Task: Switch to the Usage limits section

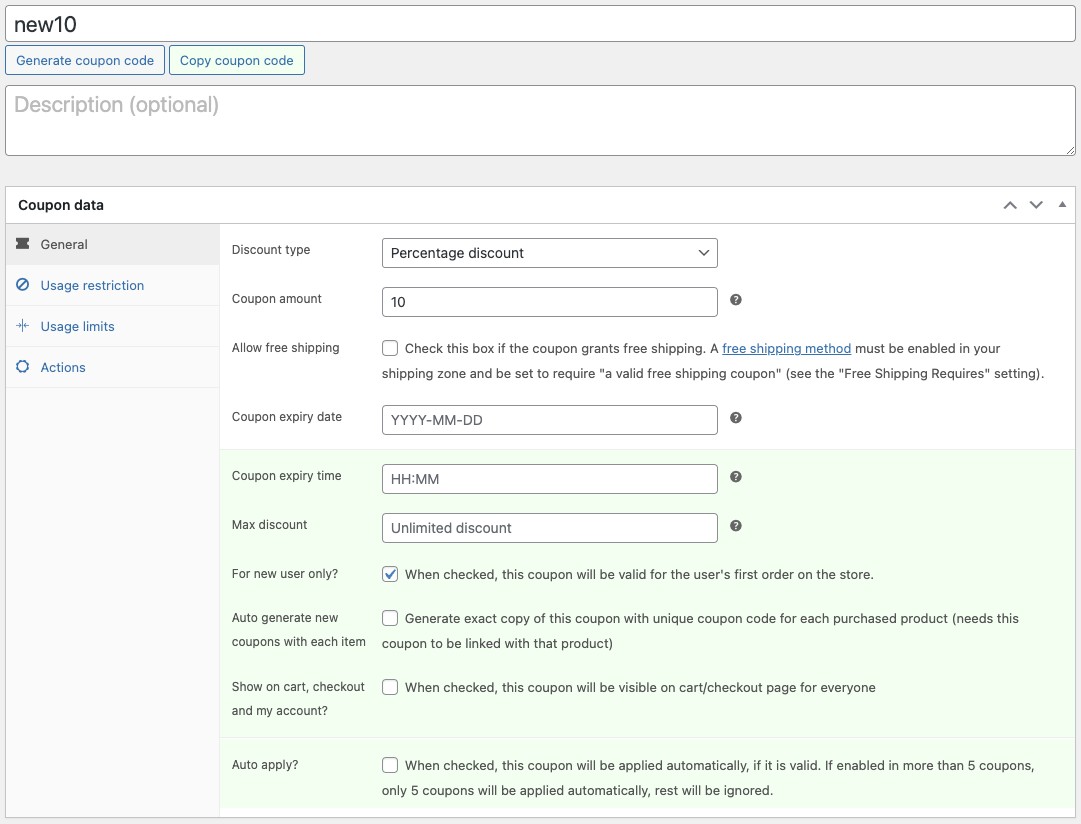Action: pos(78,326)
